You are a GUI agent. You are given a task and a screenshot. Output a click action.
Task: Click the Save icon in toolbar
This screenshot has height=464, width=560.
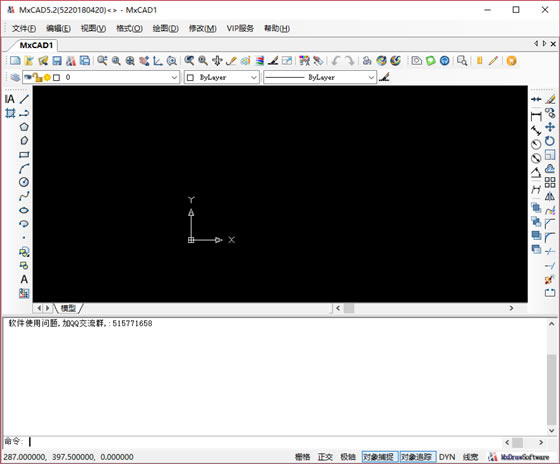coord(57,61)
